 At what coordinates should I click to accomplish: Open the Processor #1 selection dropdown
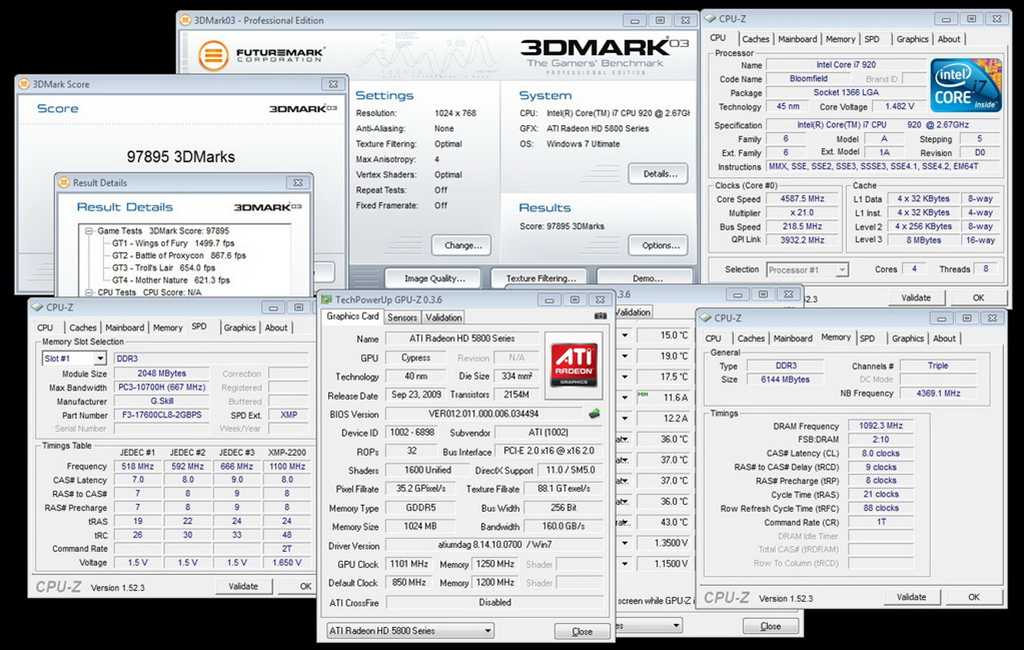coord(842,270)
